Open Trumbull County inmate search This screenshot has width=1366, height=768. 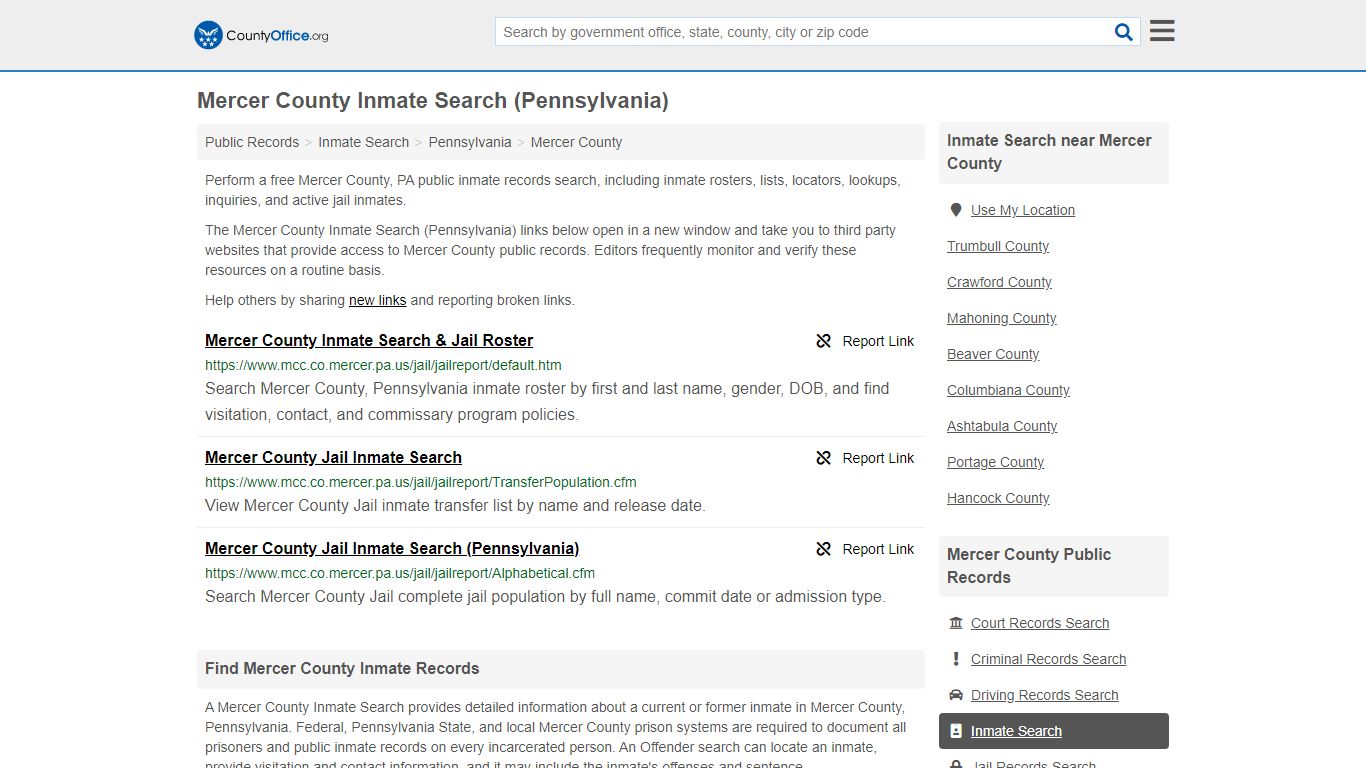pyautogui.click(x=998, y=246)
